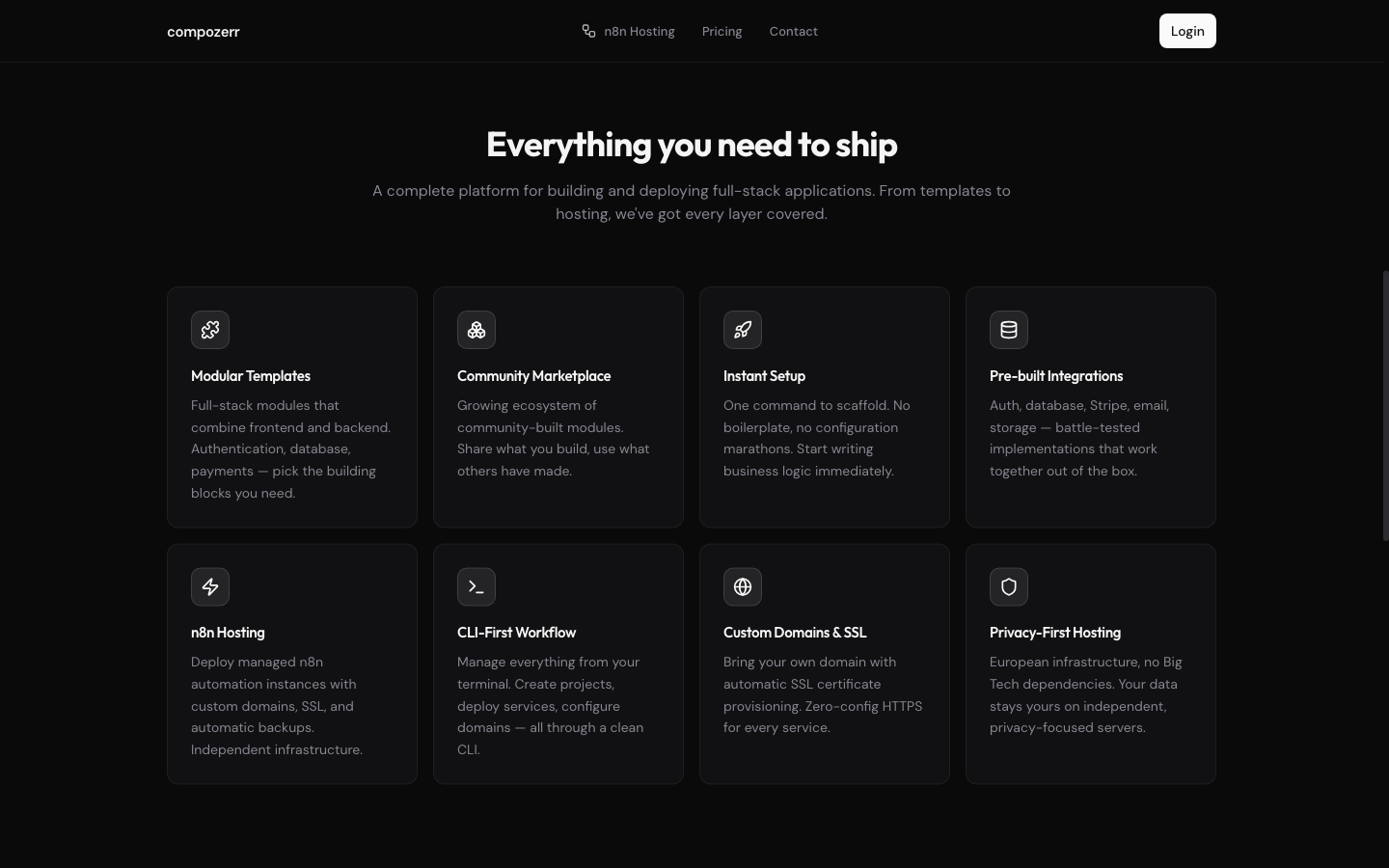Select the Community Marketplace card

click(x=558, y=406)
